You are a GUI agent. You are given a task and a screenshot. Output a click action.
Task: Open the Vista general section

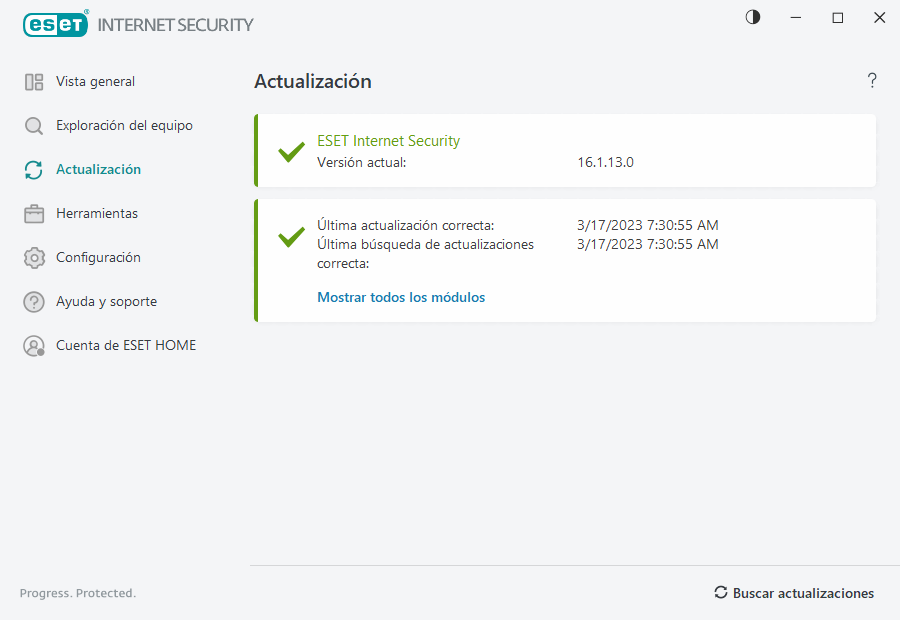coord(95,82)
